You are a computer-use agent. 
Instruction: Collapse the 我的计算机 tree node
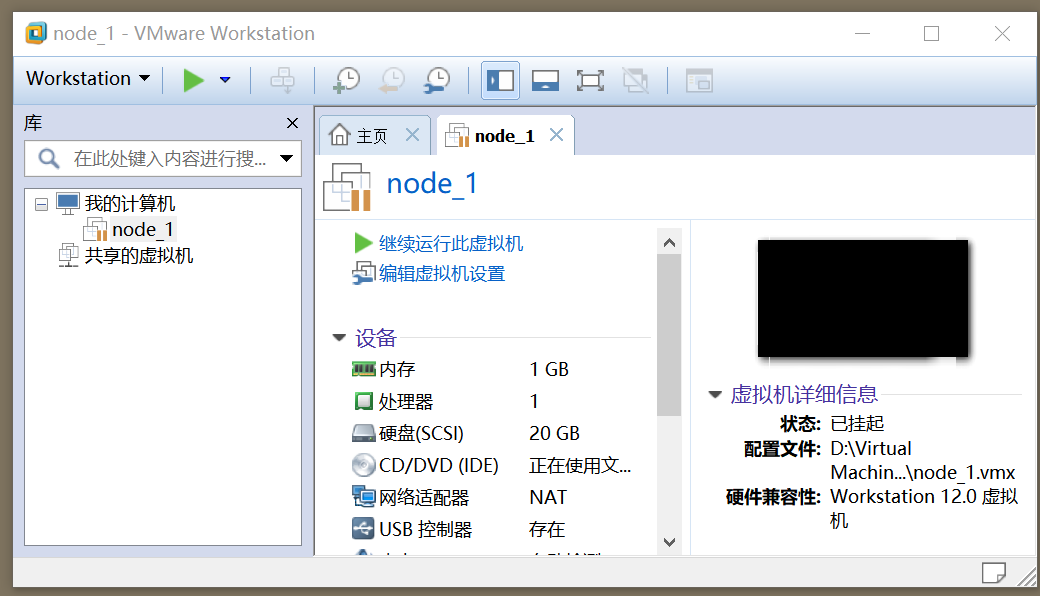(41, 204)
